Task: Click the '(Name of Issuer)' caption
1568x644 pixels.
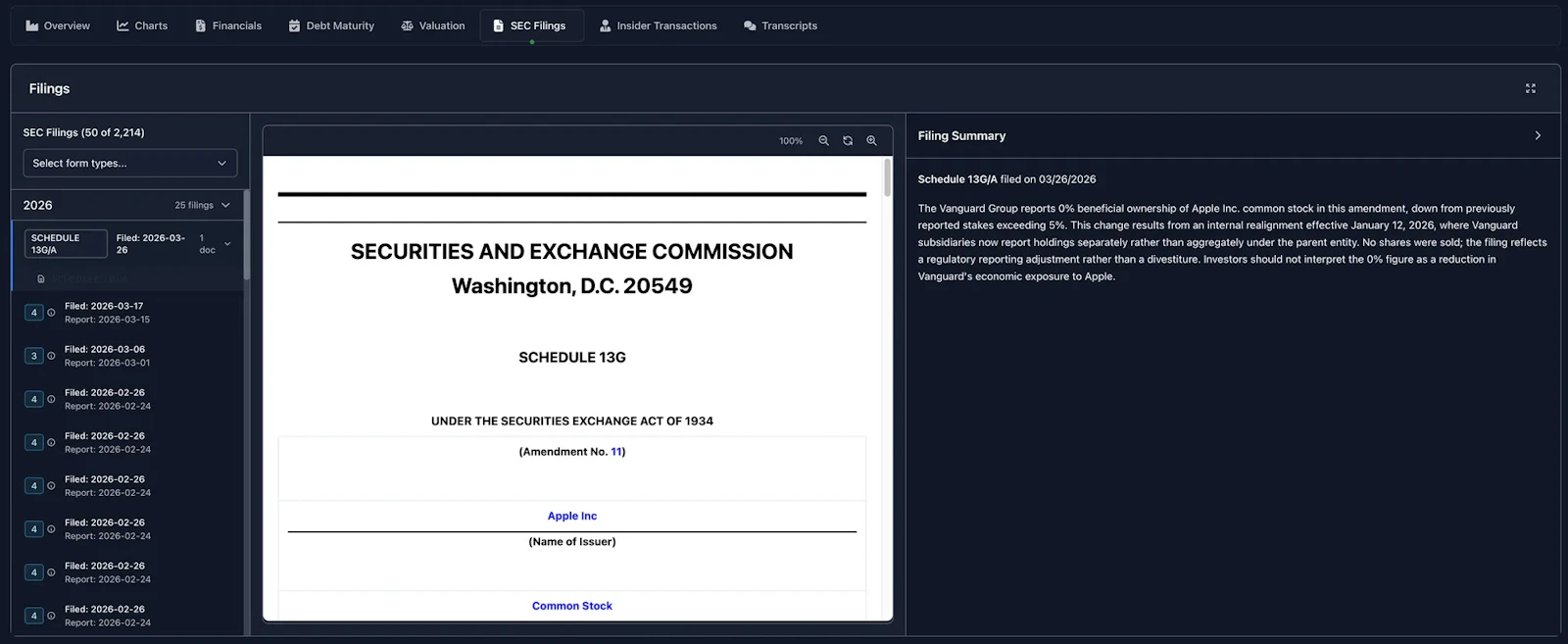Action: click(572, 542)
